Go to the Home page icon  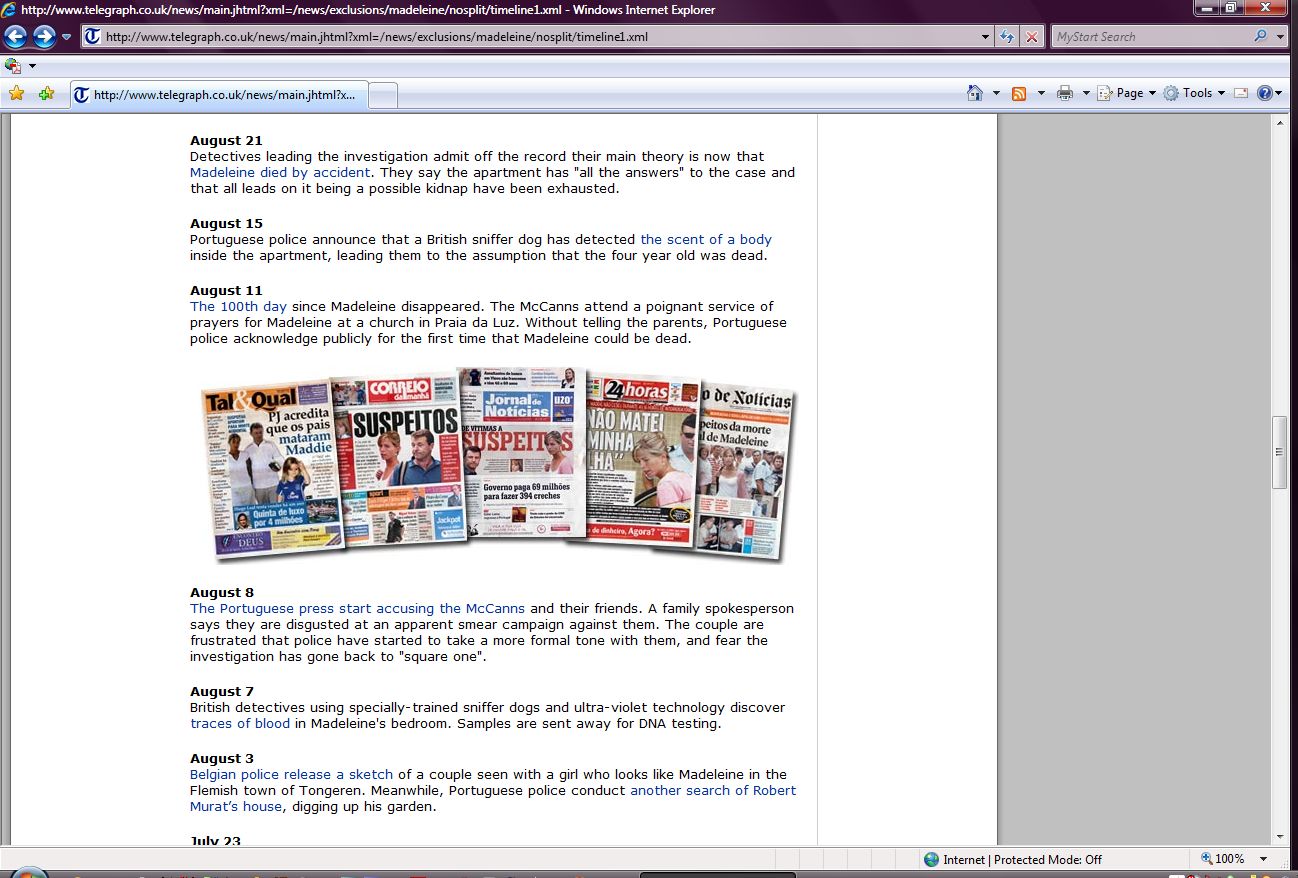[975, 93]
